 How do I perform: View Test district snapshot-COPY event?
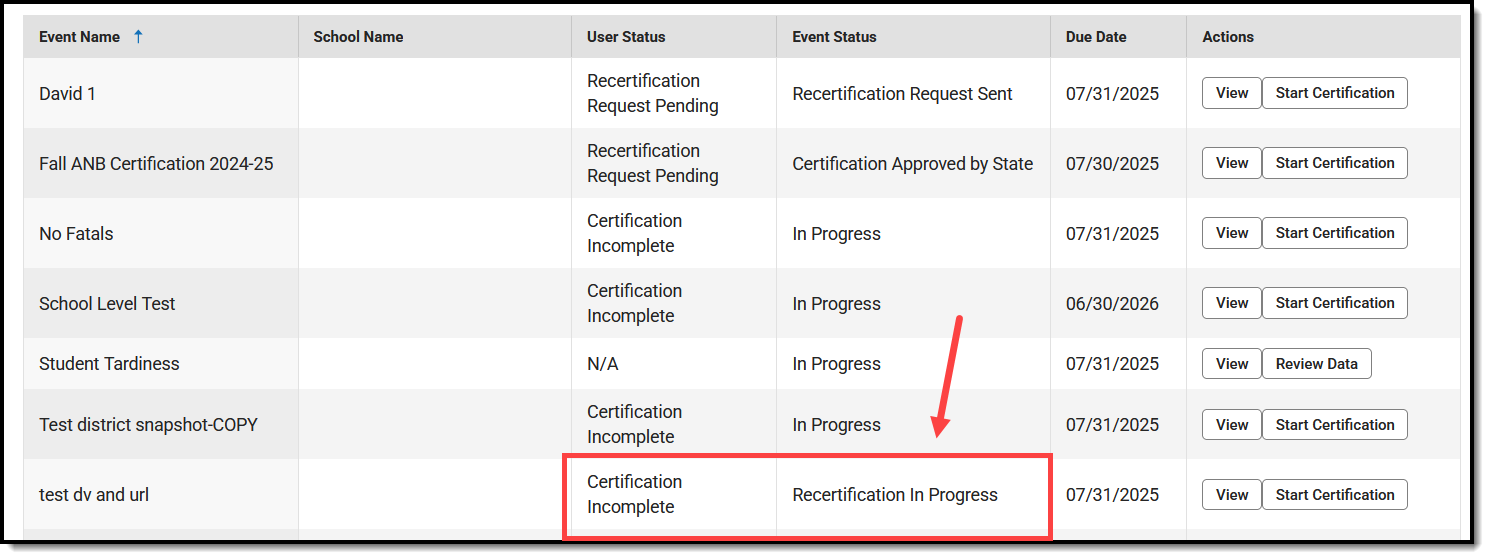pos(1232,425)
